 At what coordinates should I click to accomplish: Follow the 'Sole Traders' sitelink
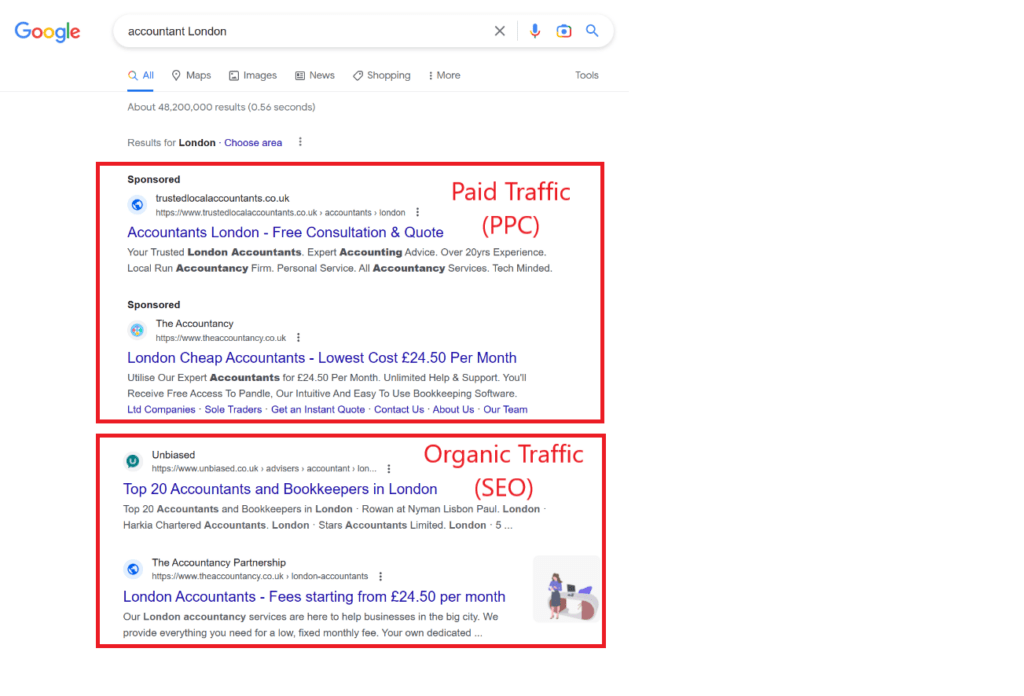[x=233, y=409]
